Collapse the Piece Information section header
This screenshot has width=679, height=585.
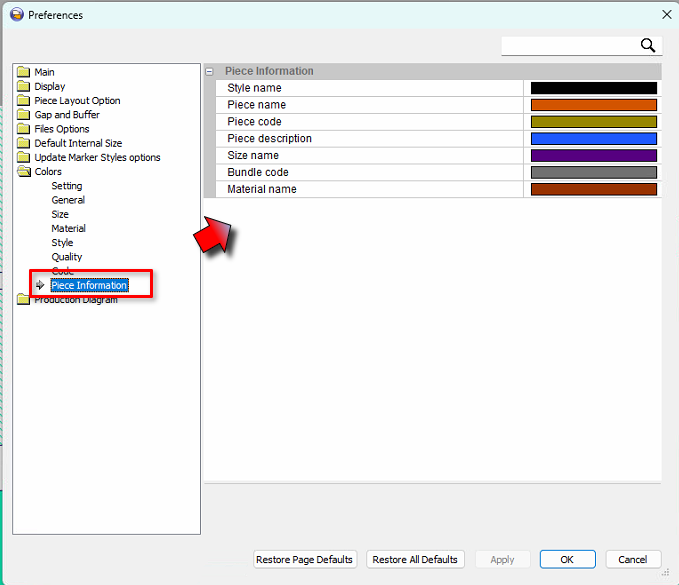coord(209,71)
